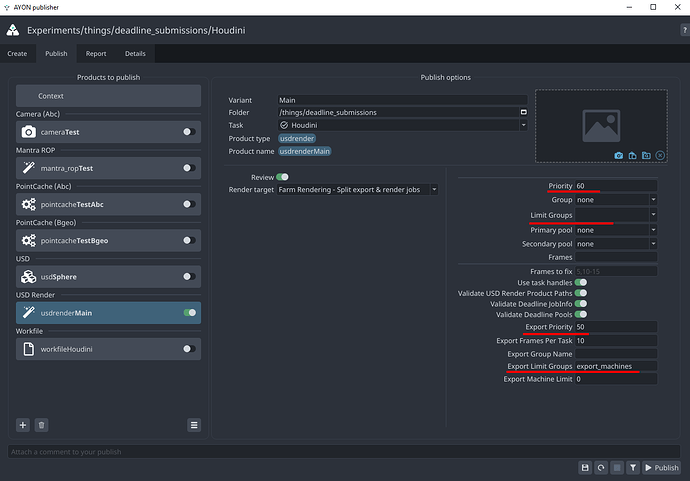Click the usdrenderMain product name tag
Image resolution: width=690 pixels, height=481 pixels.
305,151
